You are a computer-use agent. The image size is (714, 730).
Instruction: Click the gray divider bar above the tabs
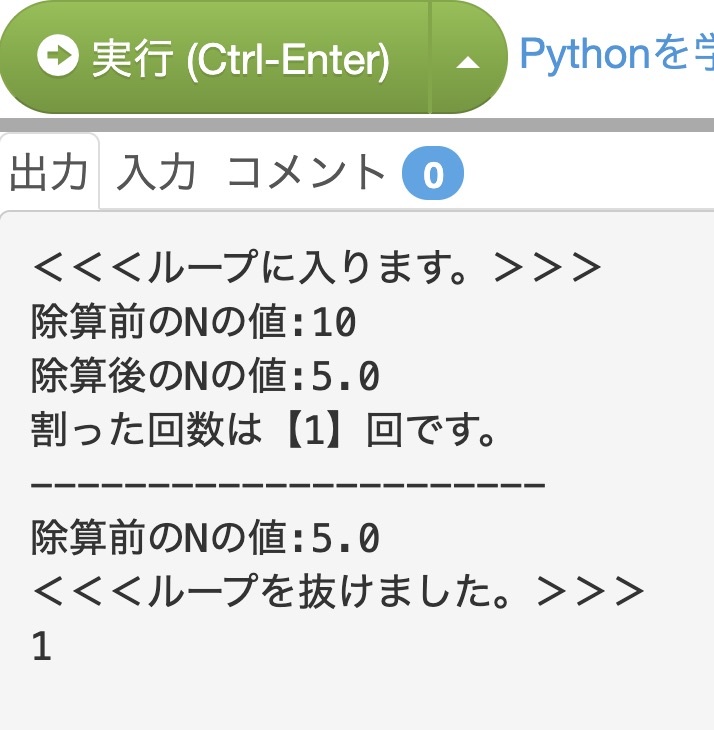[357, 125]
